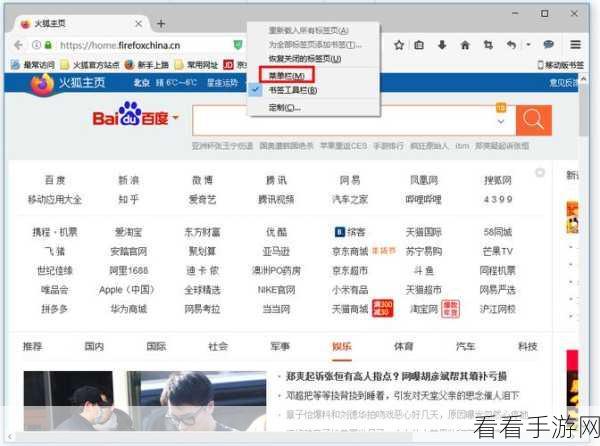The width and height of the screenshot is (600, 446).
Task: Open the 沪江网校 link
Action: (498, 309)
